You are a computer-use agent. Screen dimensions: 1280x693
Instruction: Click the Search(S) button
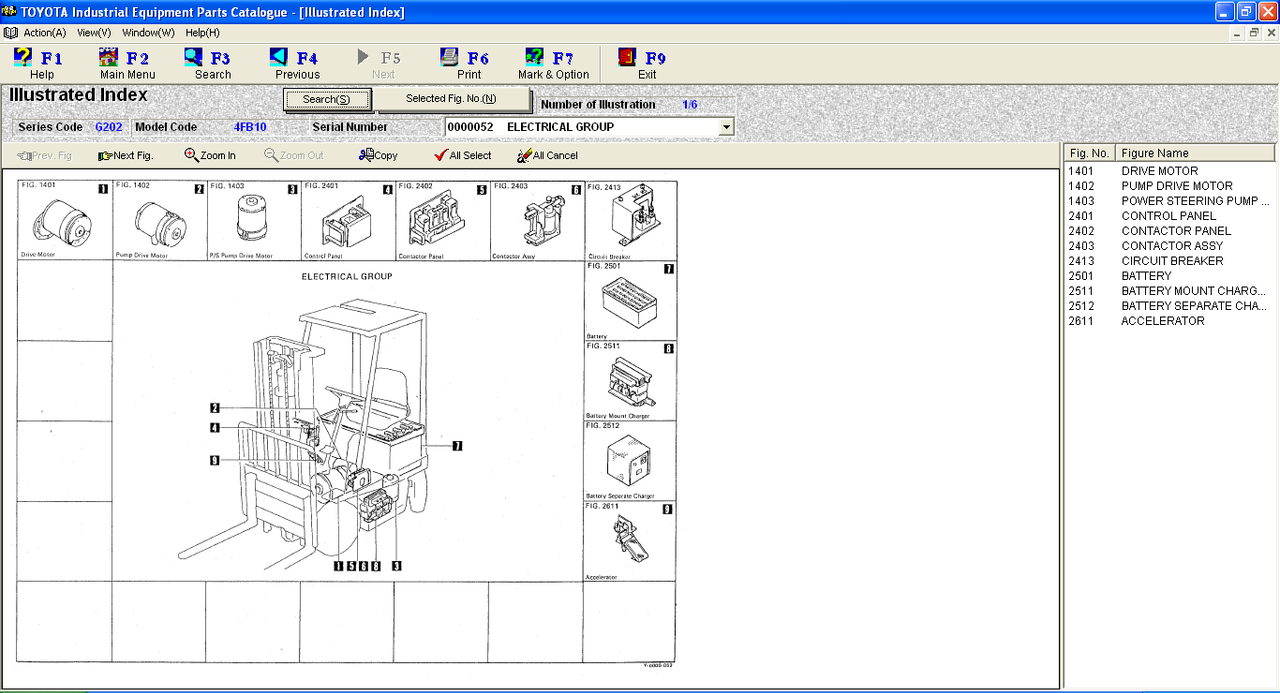(x=327, y=100)
